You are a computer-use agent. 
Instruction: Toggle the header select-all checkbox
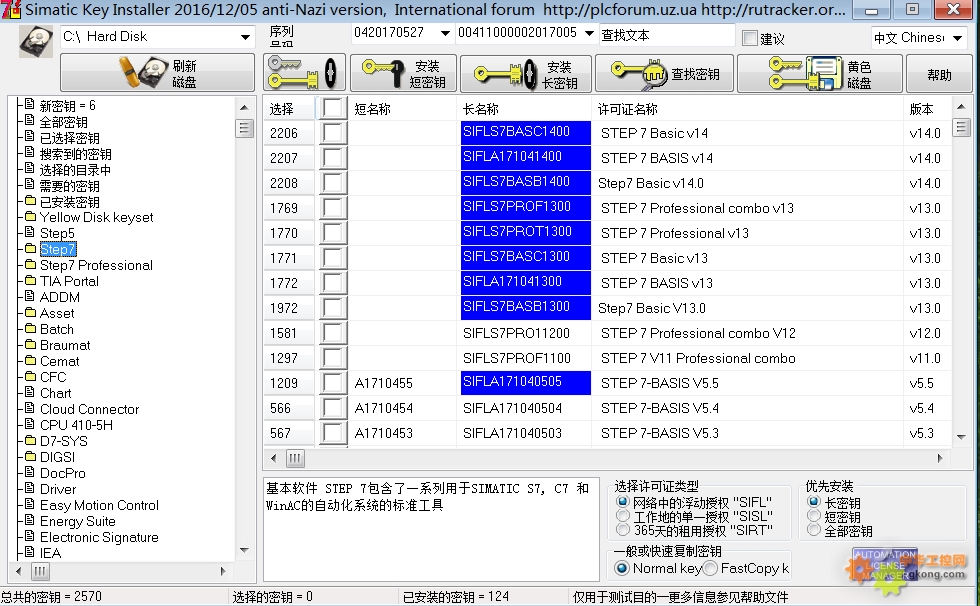(x=333, y=108)
